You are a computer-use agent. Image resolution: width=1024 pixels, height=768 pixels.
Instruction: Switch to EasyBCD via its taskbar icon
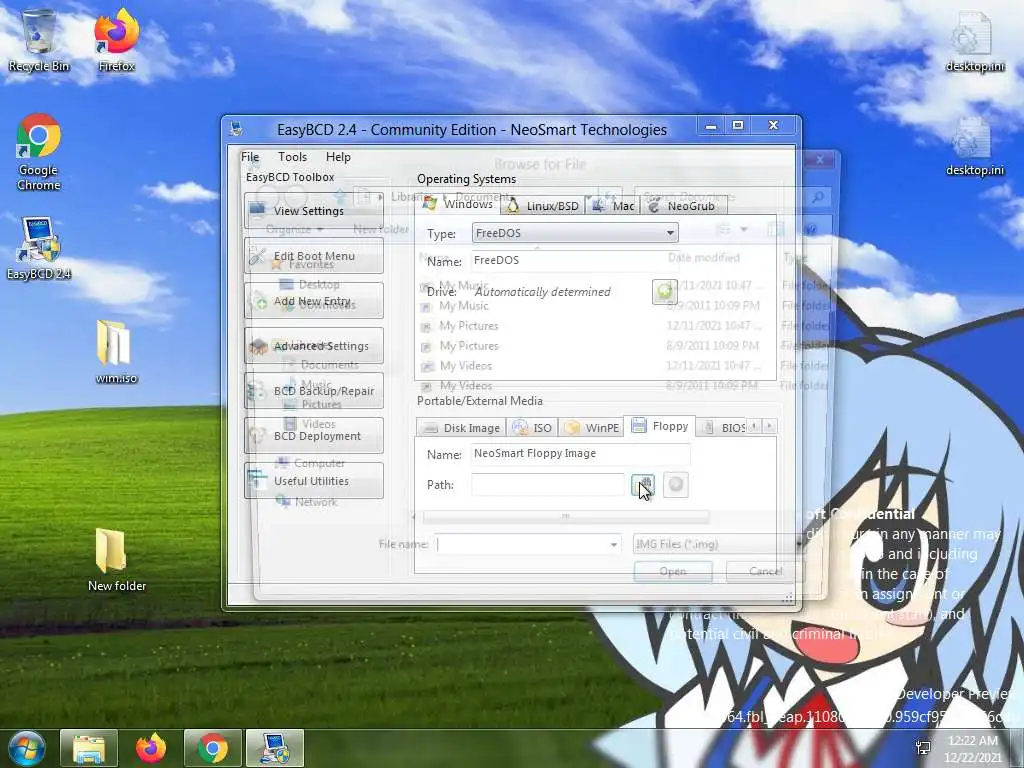coord(275,748)
